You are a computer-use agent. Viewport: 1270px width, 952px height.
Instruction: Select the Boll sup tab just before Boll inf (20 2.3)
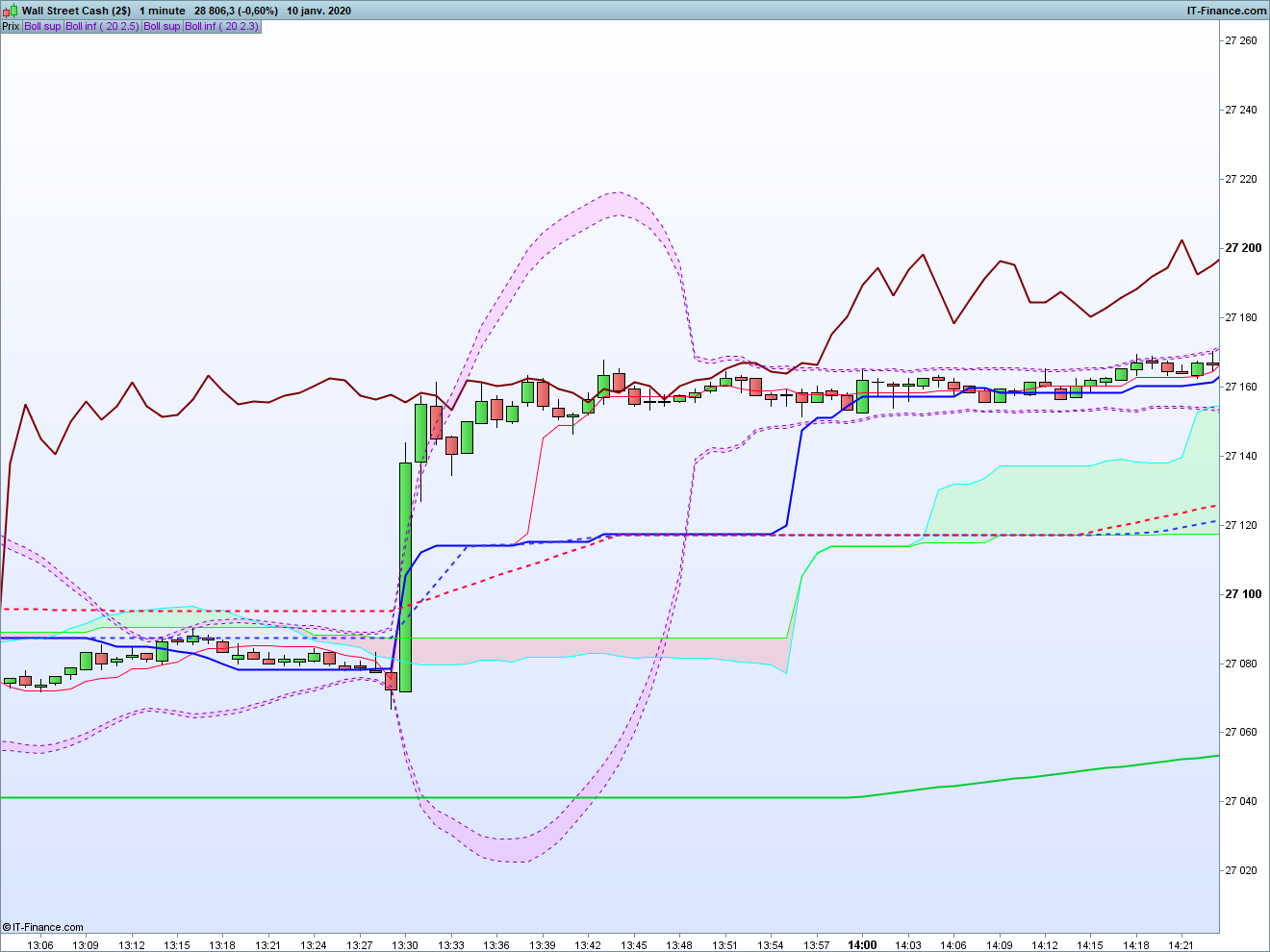click(162, 26)
